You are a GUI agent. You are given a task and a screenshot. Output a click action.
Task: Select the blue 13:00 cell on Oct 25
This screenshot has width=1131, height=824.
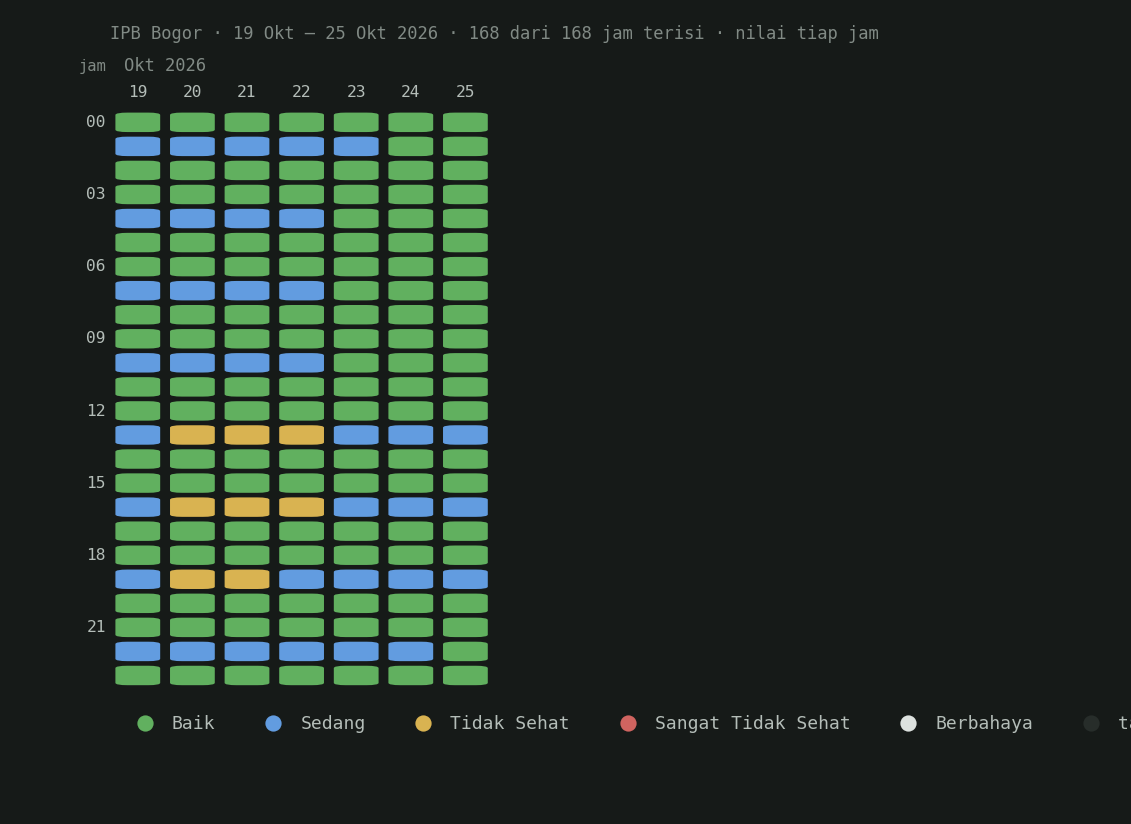pyautogui.click(x=465, y=435)
